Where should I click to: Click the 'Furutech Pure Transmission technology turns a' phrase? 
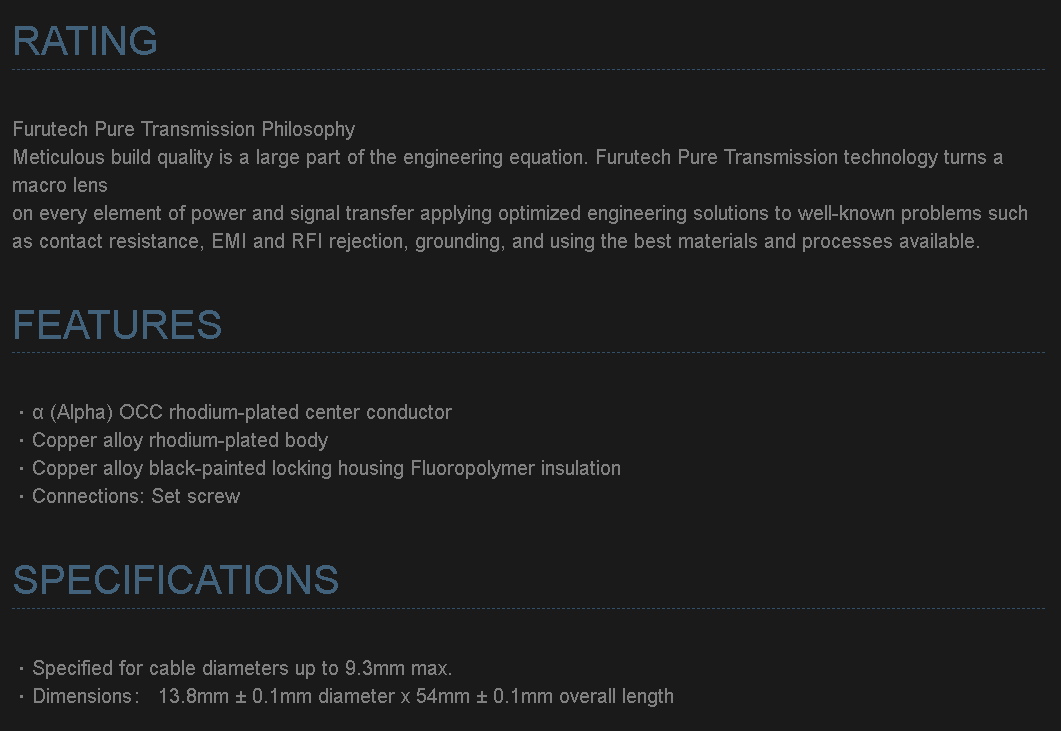pos(799,158)
